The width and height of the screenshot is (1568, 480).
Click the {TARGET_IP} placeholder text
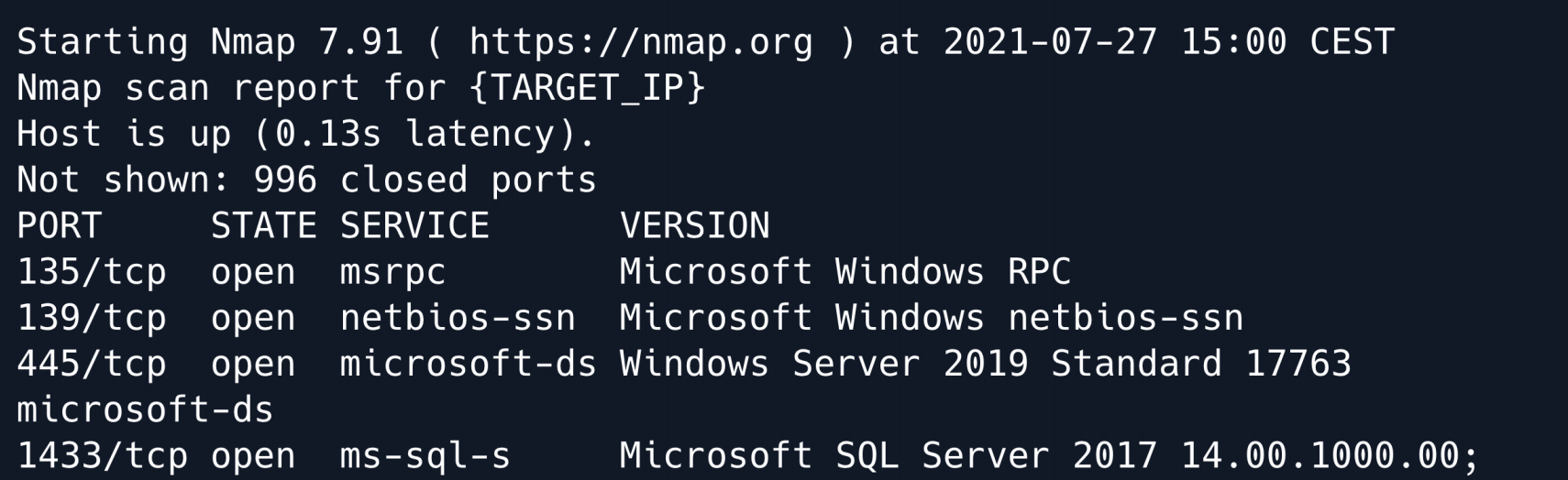coord(587,88)
